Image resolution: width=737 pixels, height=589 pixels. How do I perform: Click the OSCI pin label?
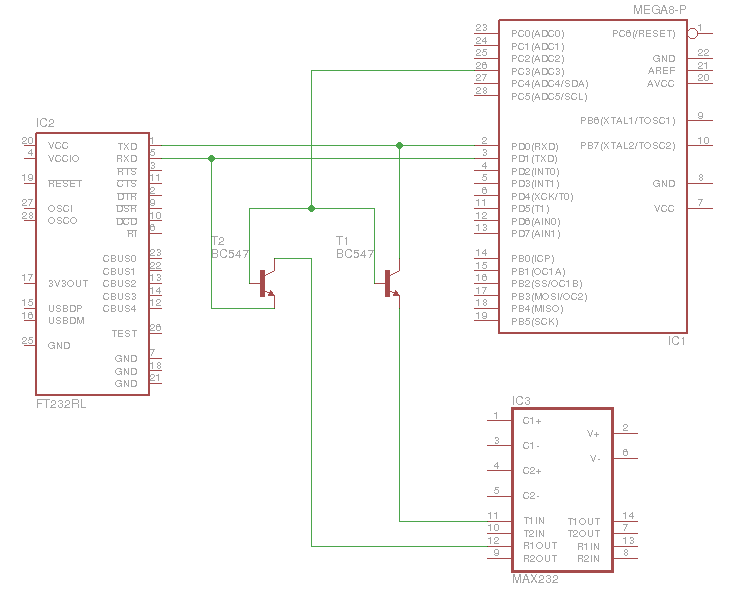click(x=60, y=209)
